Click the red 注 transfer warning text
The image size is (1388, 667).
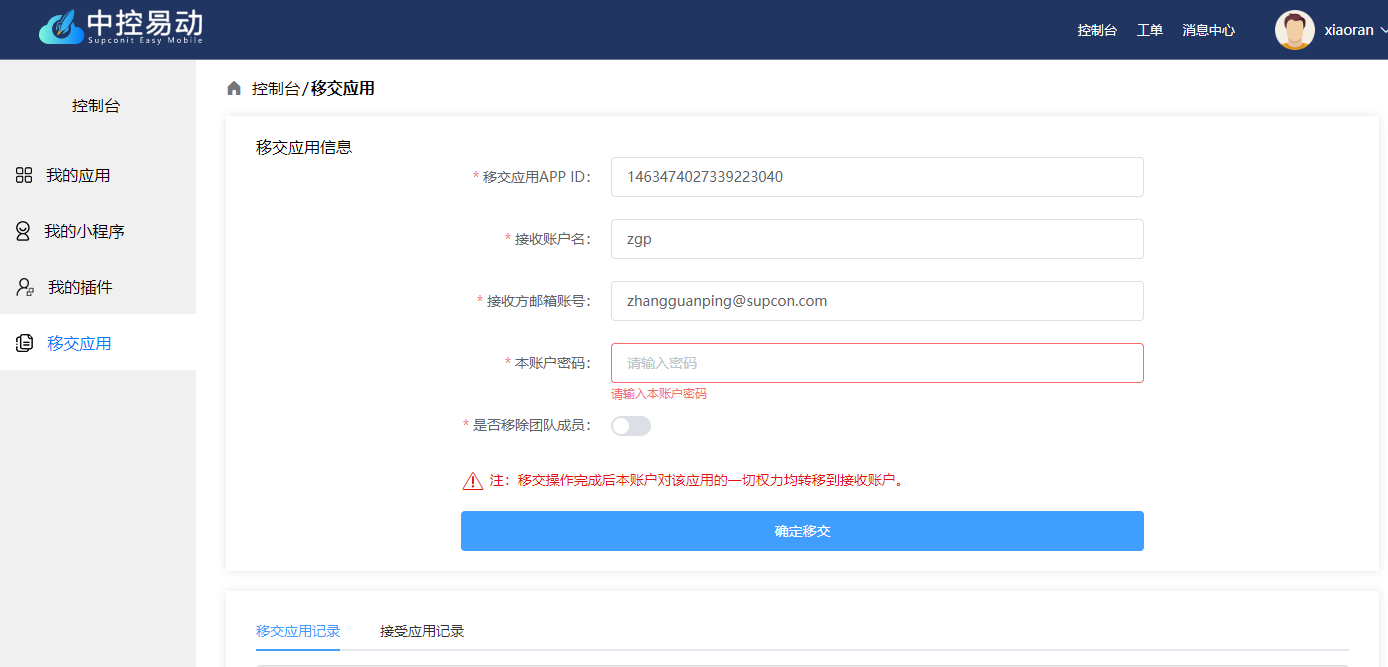click(x=697, y=480)
